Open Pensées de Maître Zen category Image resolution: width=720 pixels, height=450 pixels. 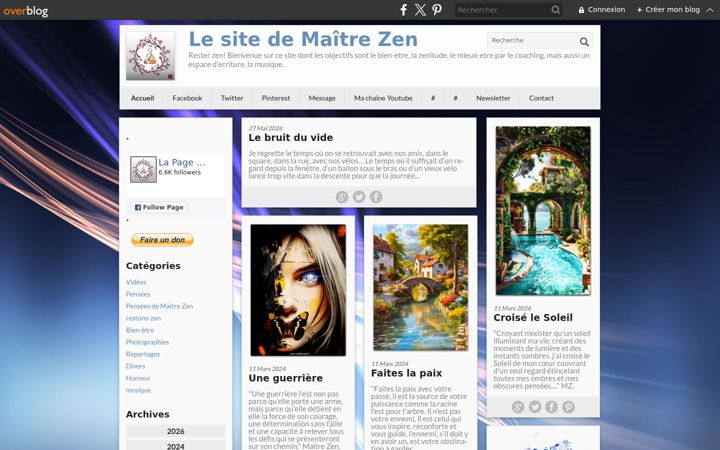click(x=159, y=306)
